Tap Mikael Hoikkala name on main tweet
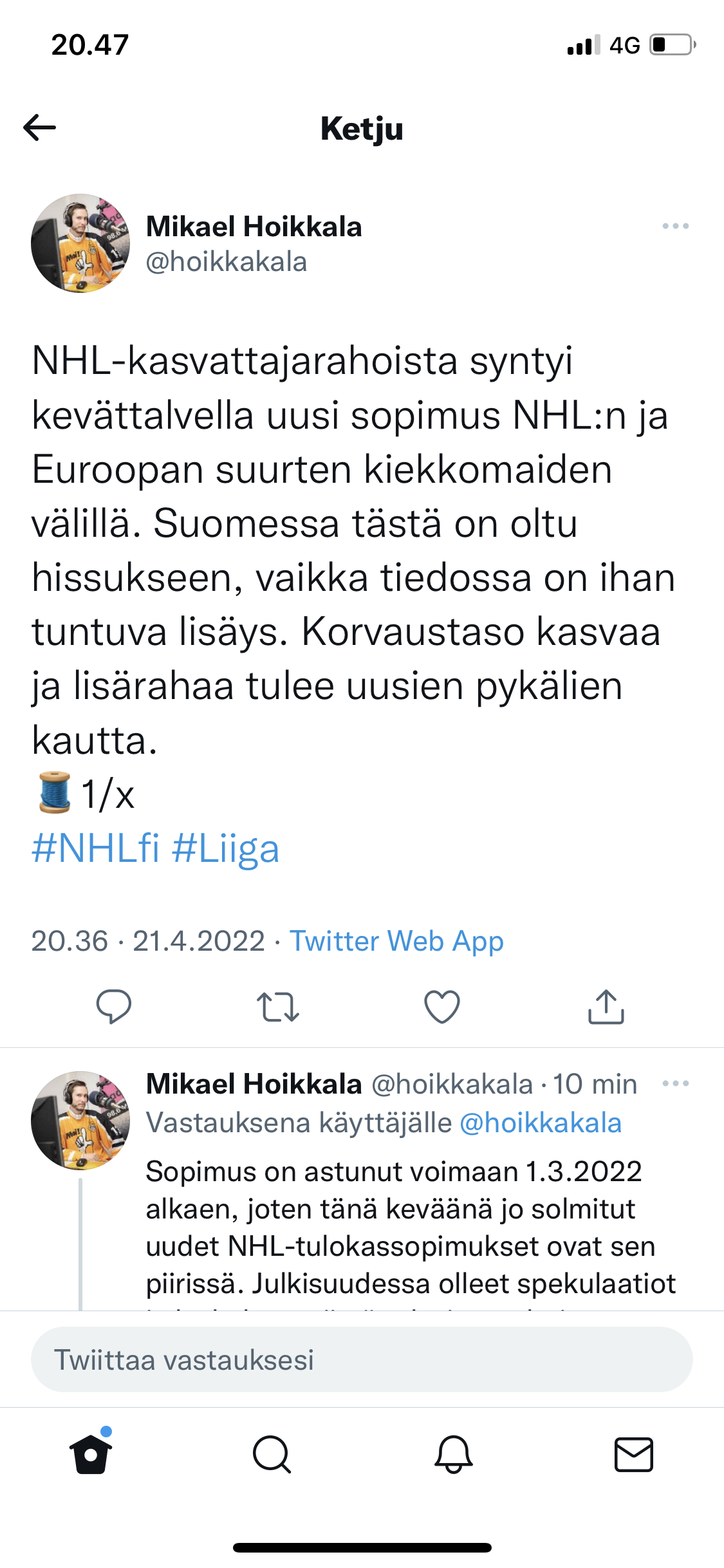 pyautogui.click(x=254, y=227)
